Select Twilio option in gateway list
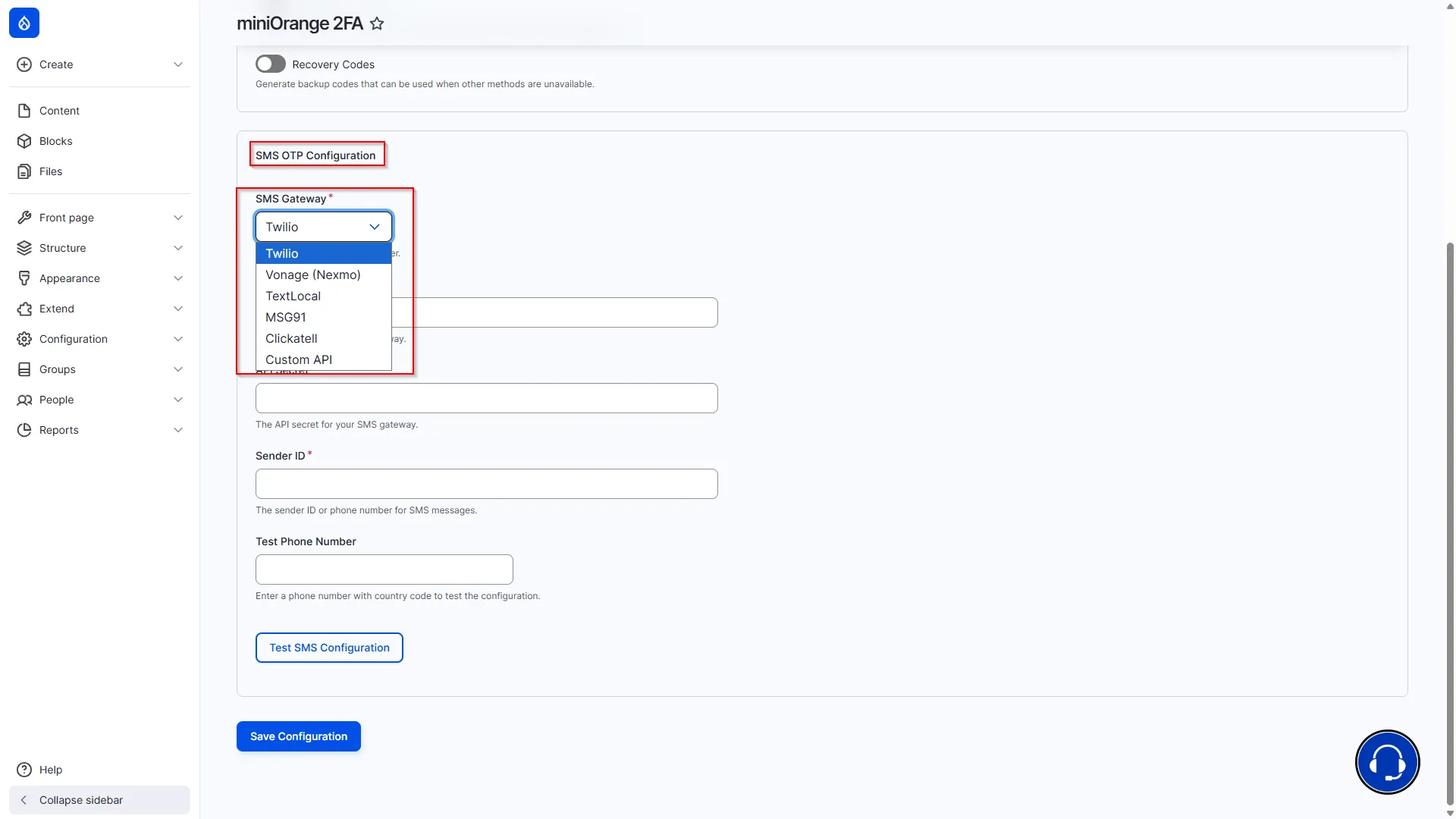The height and width of the screenshot is (819, 1456). (x=324, y=253)
